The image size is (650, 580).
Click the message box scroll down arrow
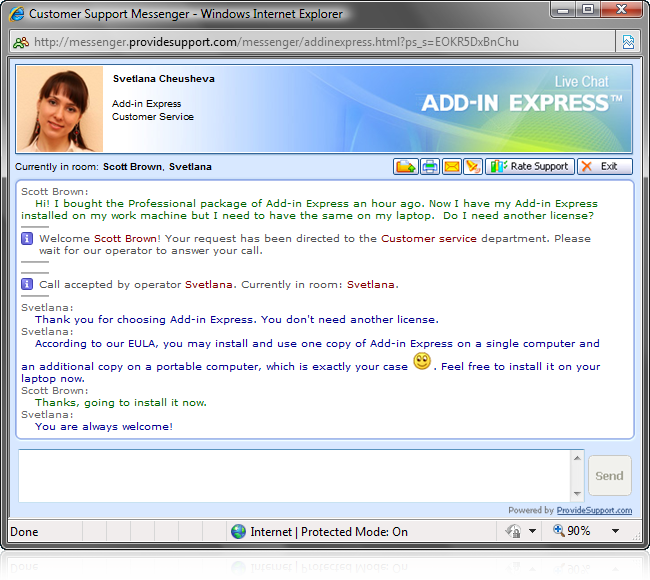click(577, 494)
